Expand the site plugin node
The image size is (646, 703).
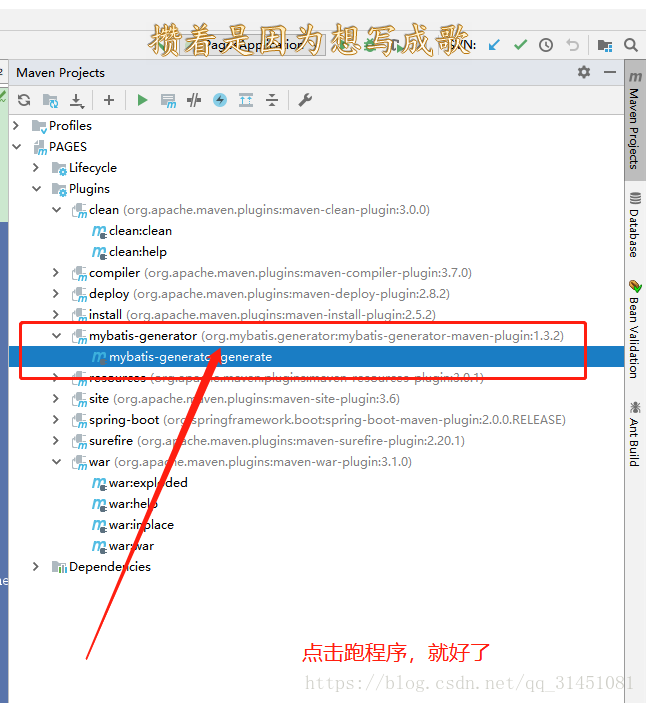click(56, 399)
